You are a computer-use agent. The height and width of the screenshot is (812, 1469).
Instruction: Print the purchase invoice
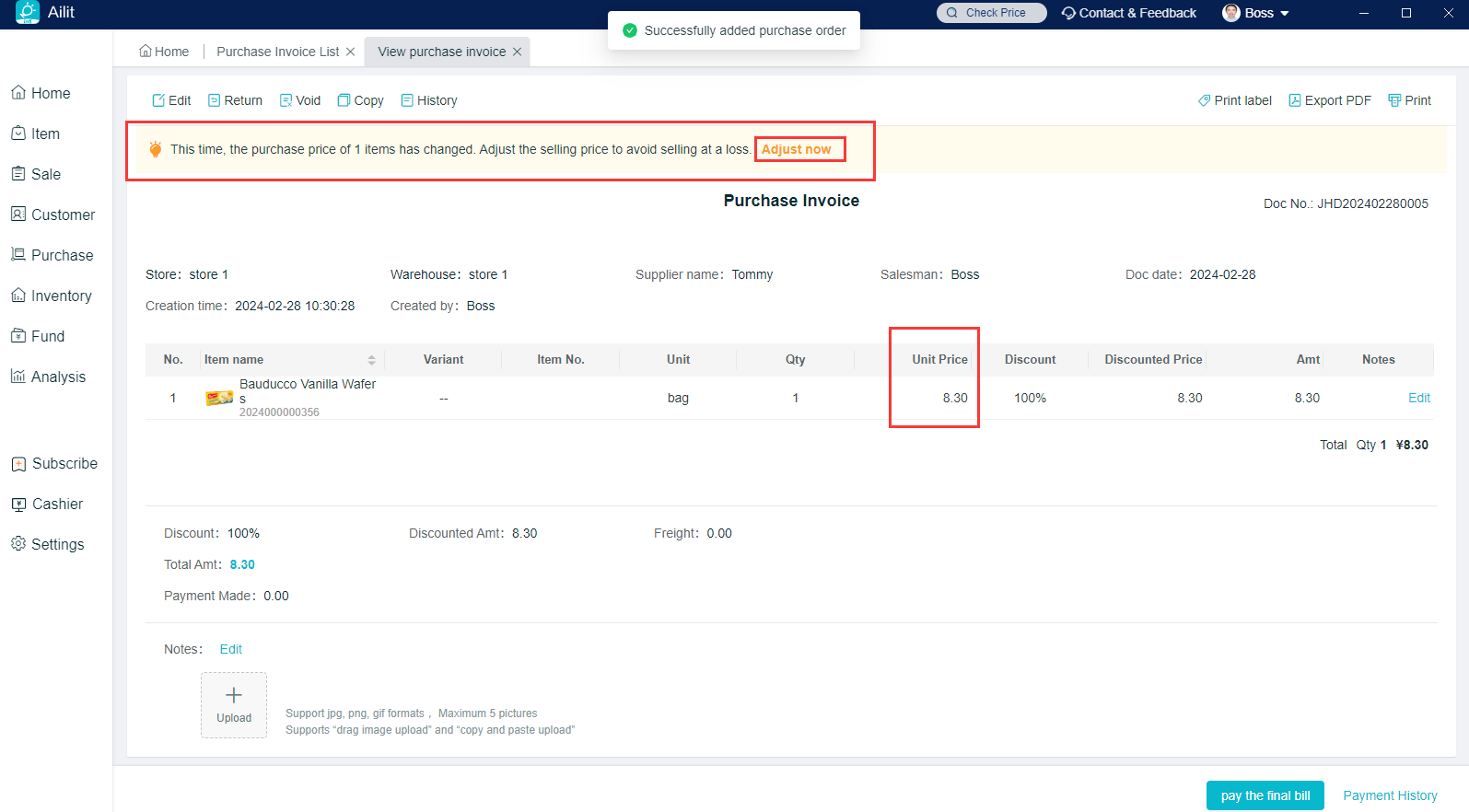click(1395, 100)
